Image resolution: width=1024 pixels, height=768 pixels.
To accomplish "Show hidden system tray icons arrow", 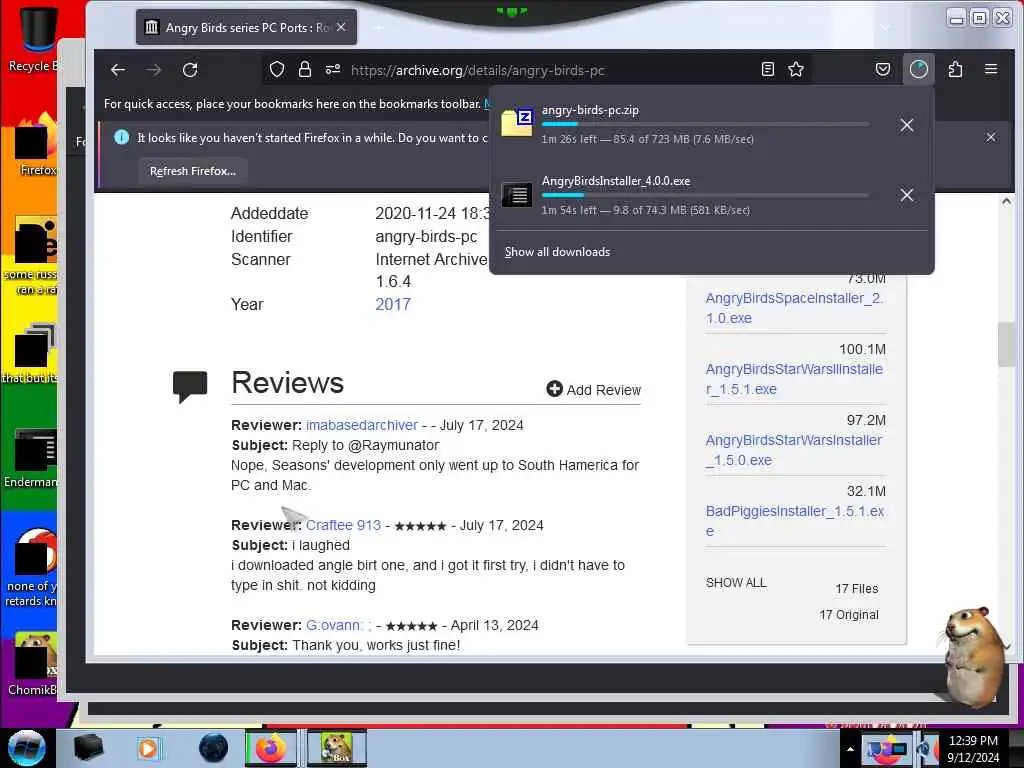I will (850, 749).
